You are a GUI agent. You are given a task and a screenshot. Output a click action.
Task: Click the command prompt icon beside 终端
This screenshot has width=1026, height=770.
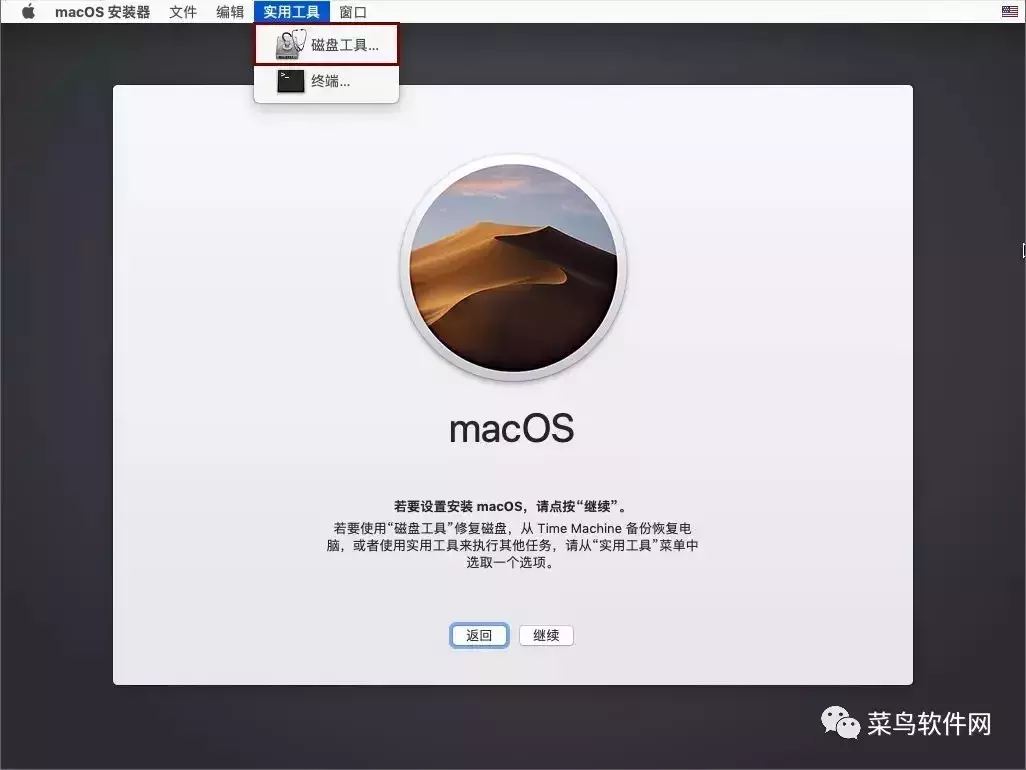click(290, 81)
